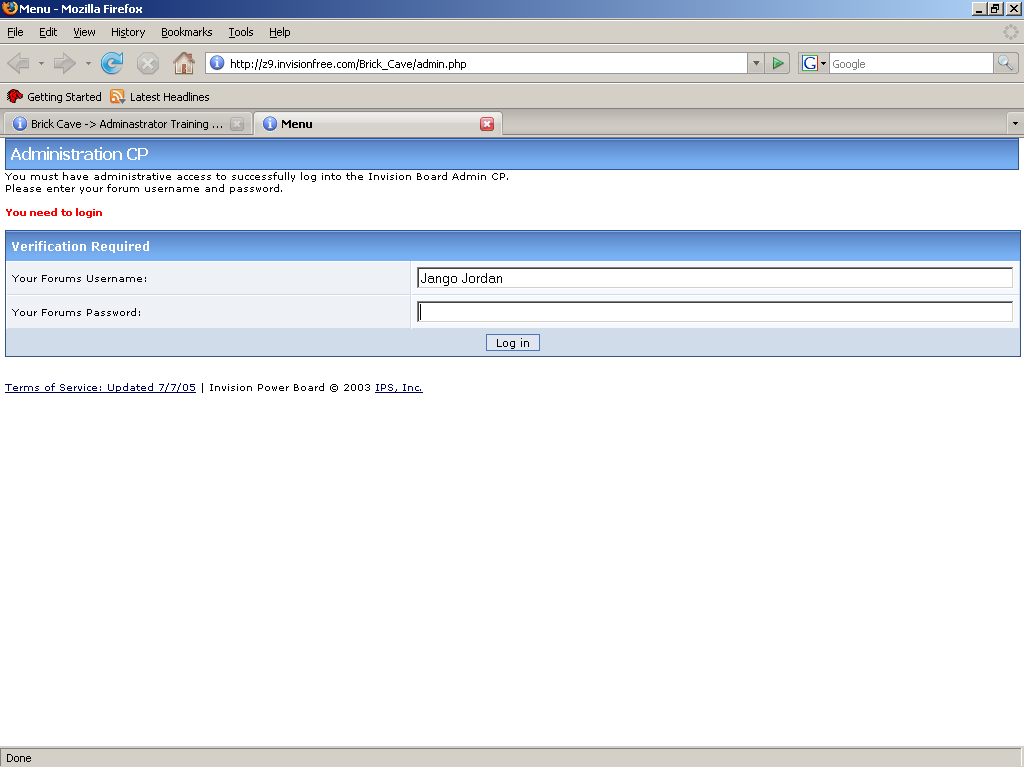Click the 'Done' status bar text
The image size is (1024, 768).
[19, 758]
